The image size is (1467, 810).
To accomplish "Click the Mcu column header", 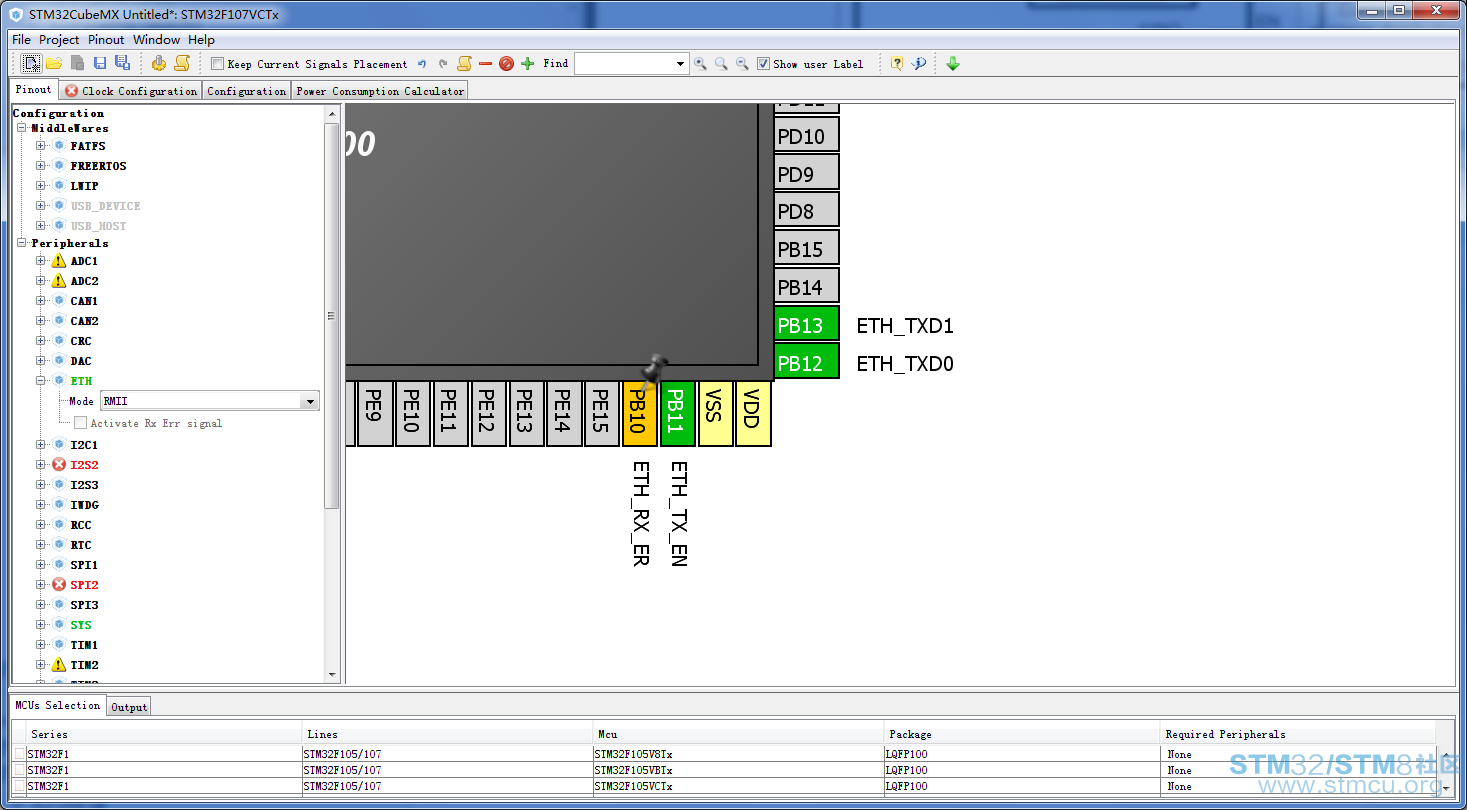I will (x=737, y=734).
